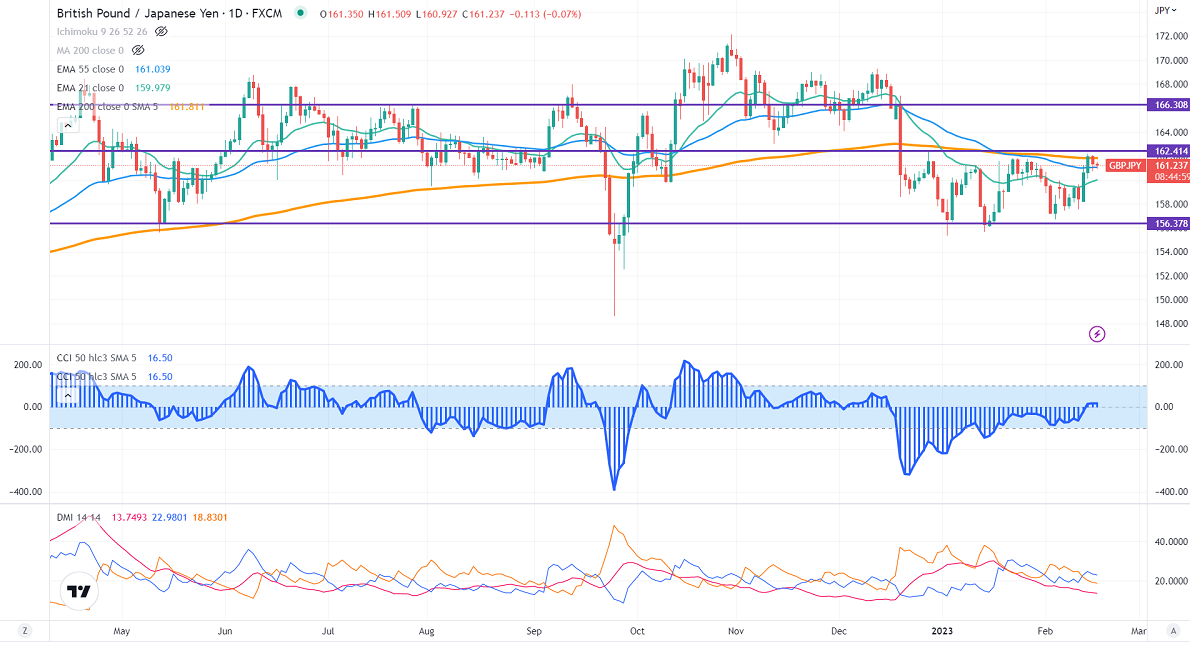
Task: Click the 162.414 horizontal line price label
Action: [x=1168, y=151]
